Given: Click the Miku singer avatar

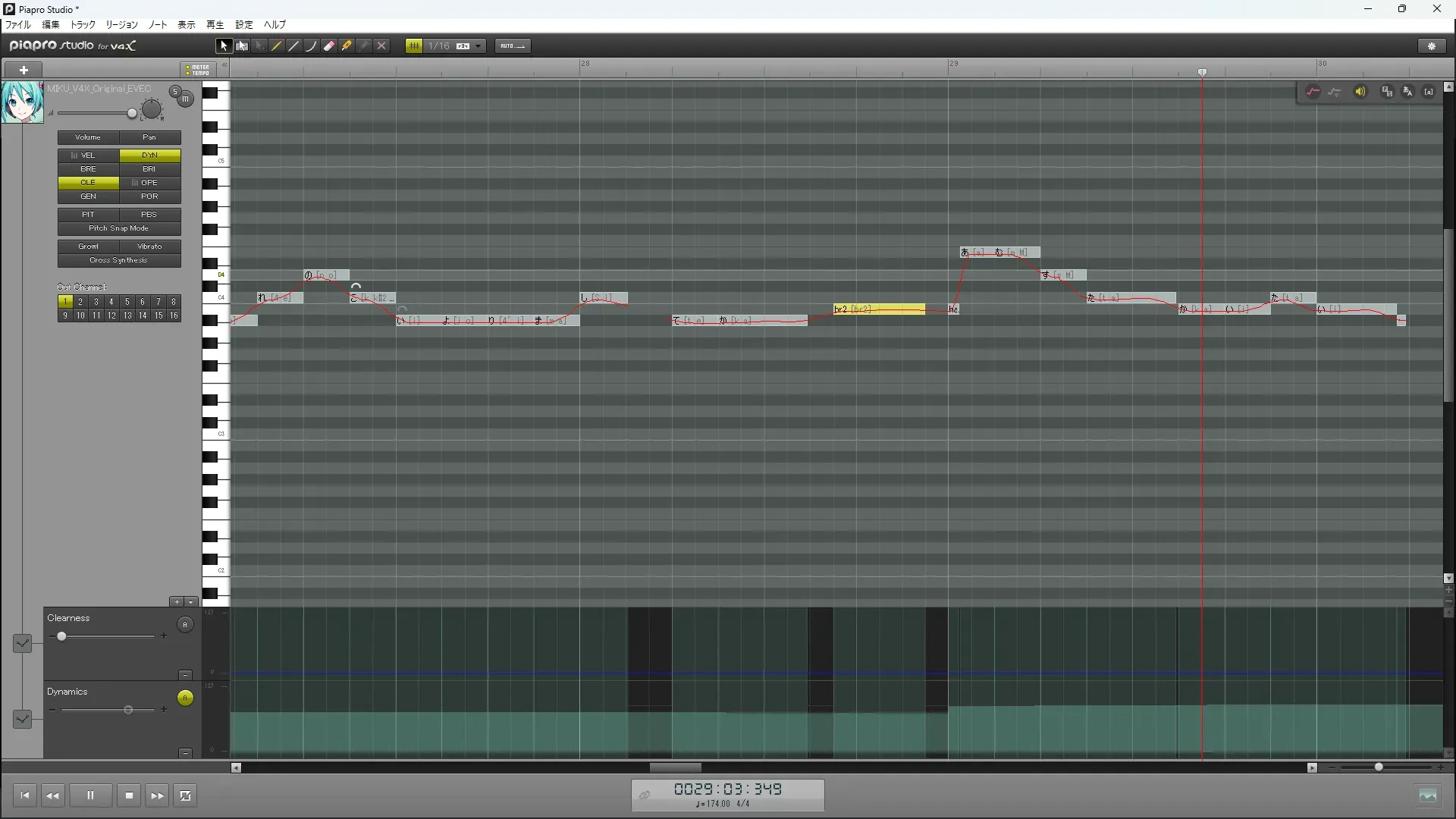Looking at the screenshot, I should (x=22, y=102).
